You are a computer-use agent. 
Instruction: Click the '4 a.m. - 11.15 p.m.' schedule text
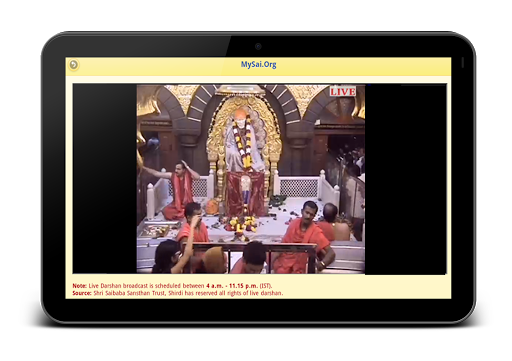tap(232, 286)
